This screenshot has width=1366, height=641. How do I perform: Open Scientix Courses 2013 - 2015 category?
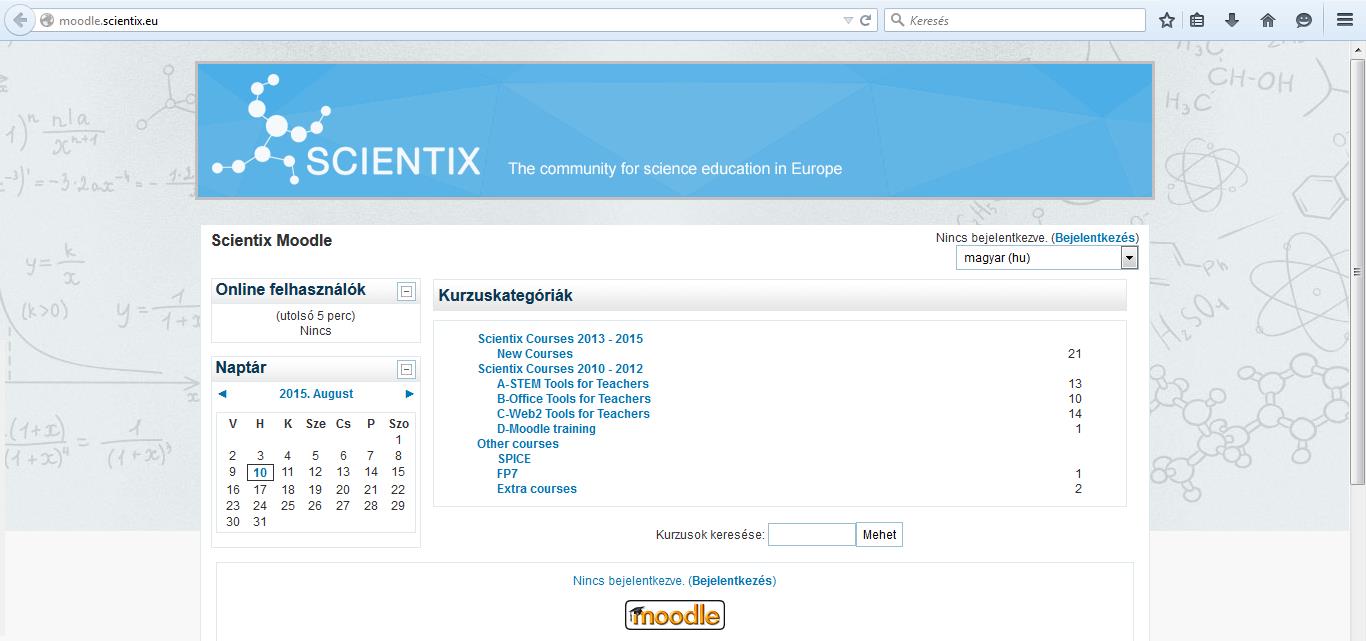click(560, 339)
